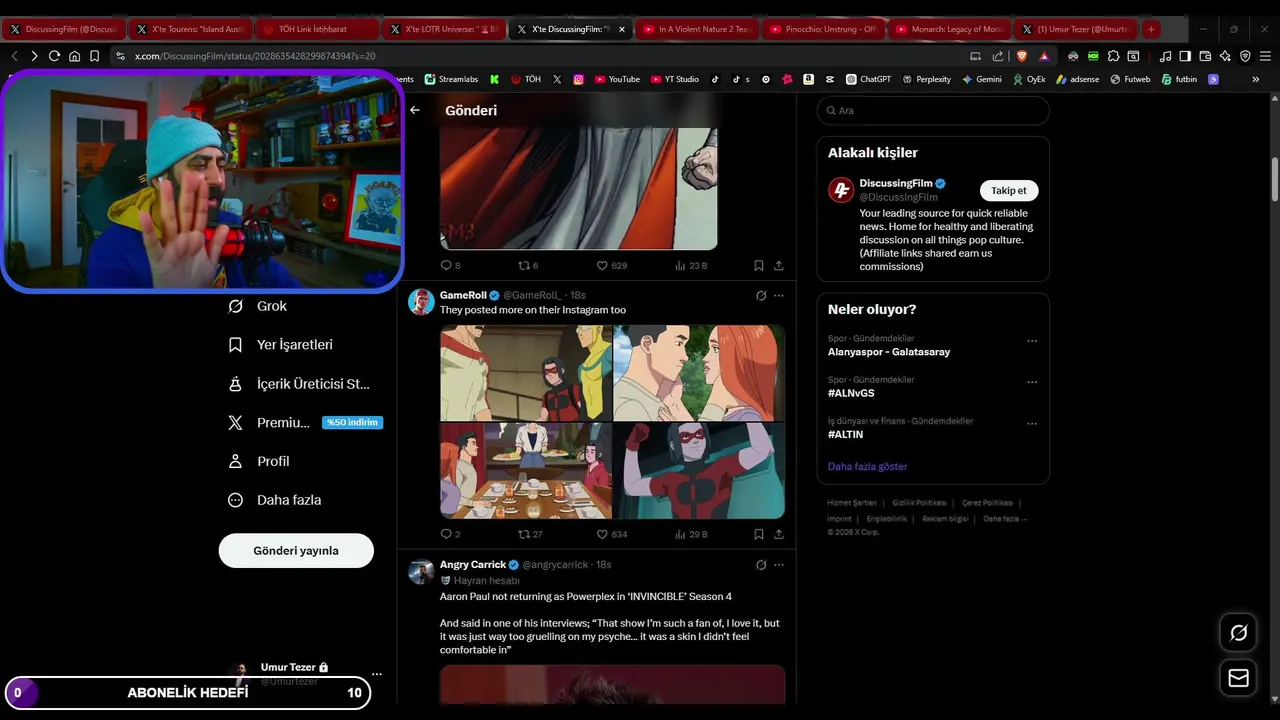Reload the page
Viewport: 1280px width, 720px height.
click(x=54, y=56)
